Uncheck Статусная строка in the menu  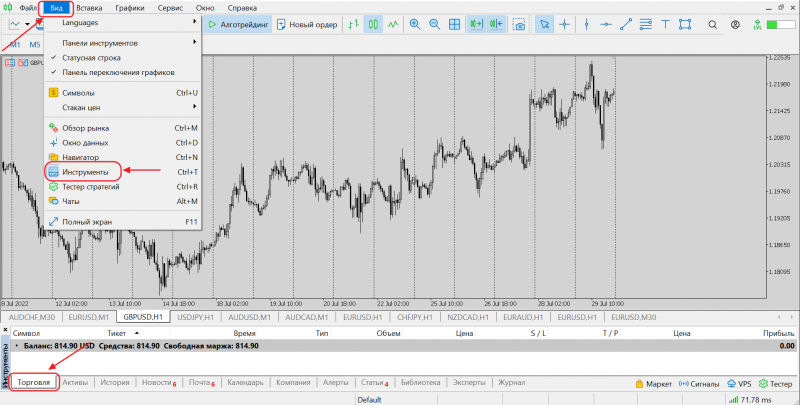123,58
